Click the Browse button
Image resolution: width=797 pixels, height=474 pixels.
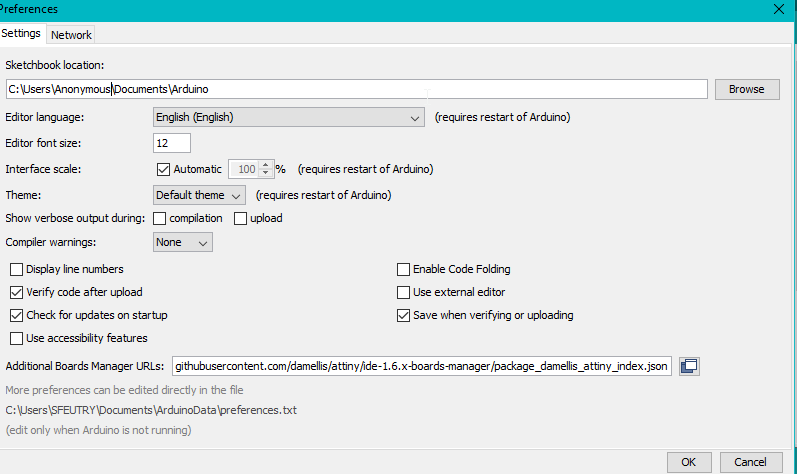[x=746, y=89]
